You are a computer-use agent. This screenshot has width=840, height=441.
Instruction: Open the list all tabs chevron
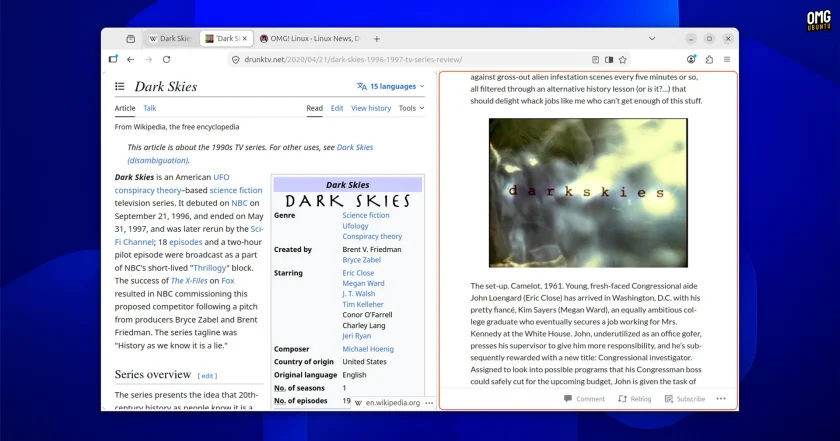click(x=652, y=39)
